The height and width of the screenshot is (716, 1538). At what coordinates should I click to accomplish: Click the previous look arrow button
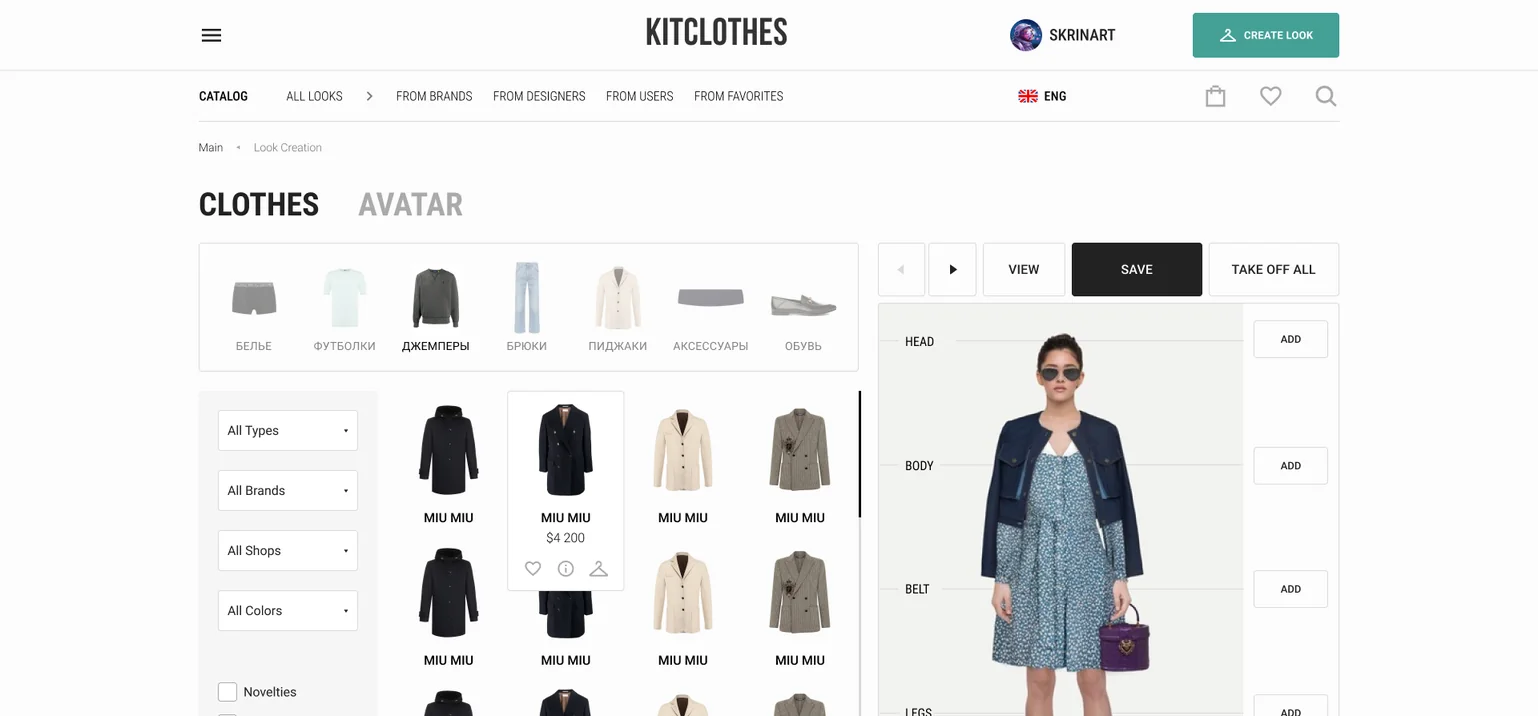901,269
